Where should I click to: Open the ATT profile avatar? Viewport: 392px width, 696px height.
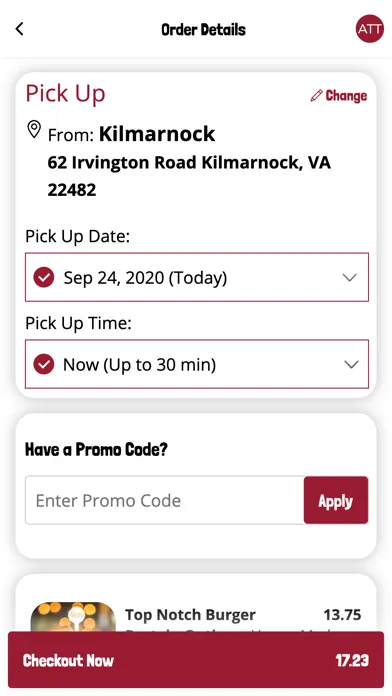369,29
